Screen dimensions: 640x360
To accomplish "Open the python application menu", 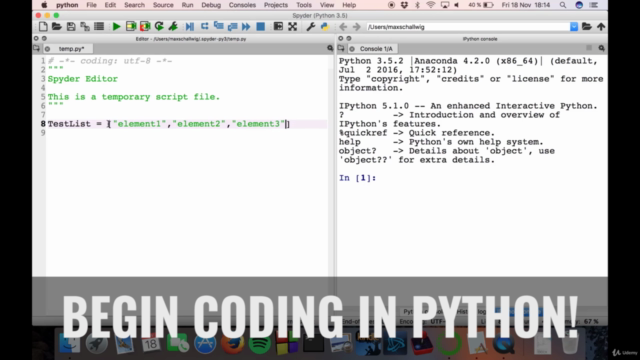I will [x=67, y=5].
